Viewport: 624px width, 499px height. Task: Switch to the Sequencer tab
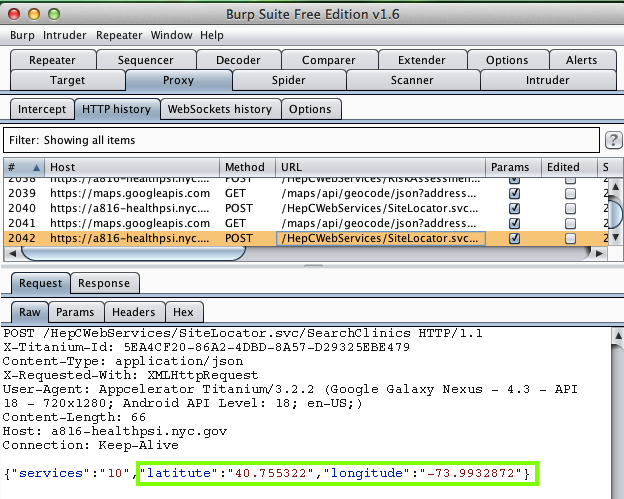tap(146, 60)
